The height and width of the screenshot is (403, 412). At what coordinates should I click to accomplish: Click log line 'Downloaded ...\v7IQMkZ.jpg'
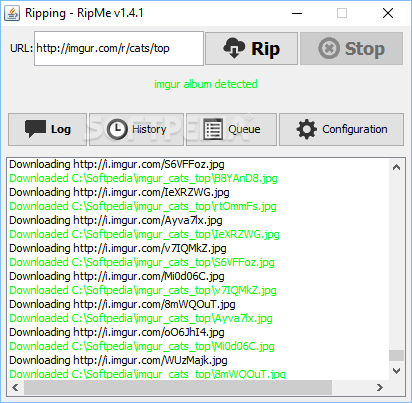[143, 290]
